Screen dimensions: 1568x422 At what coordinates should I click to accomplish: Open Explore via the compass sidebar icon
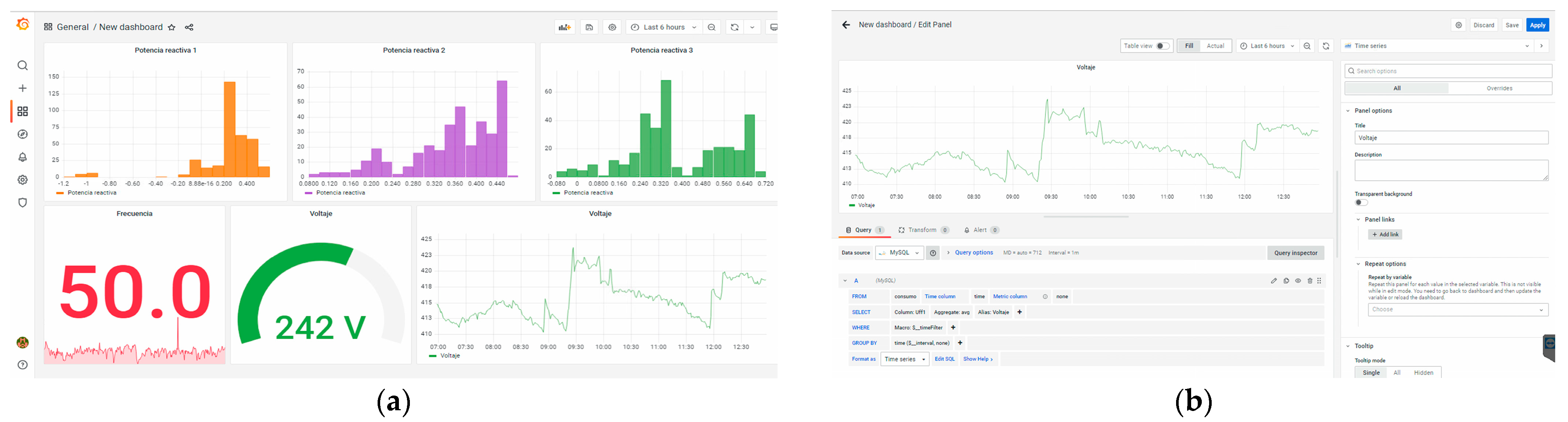tap(22, 135)
